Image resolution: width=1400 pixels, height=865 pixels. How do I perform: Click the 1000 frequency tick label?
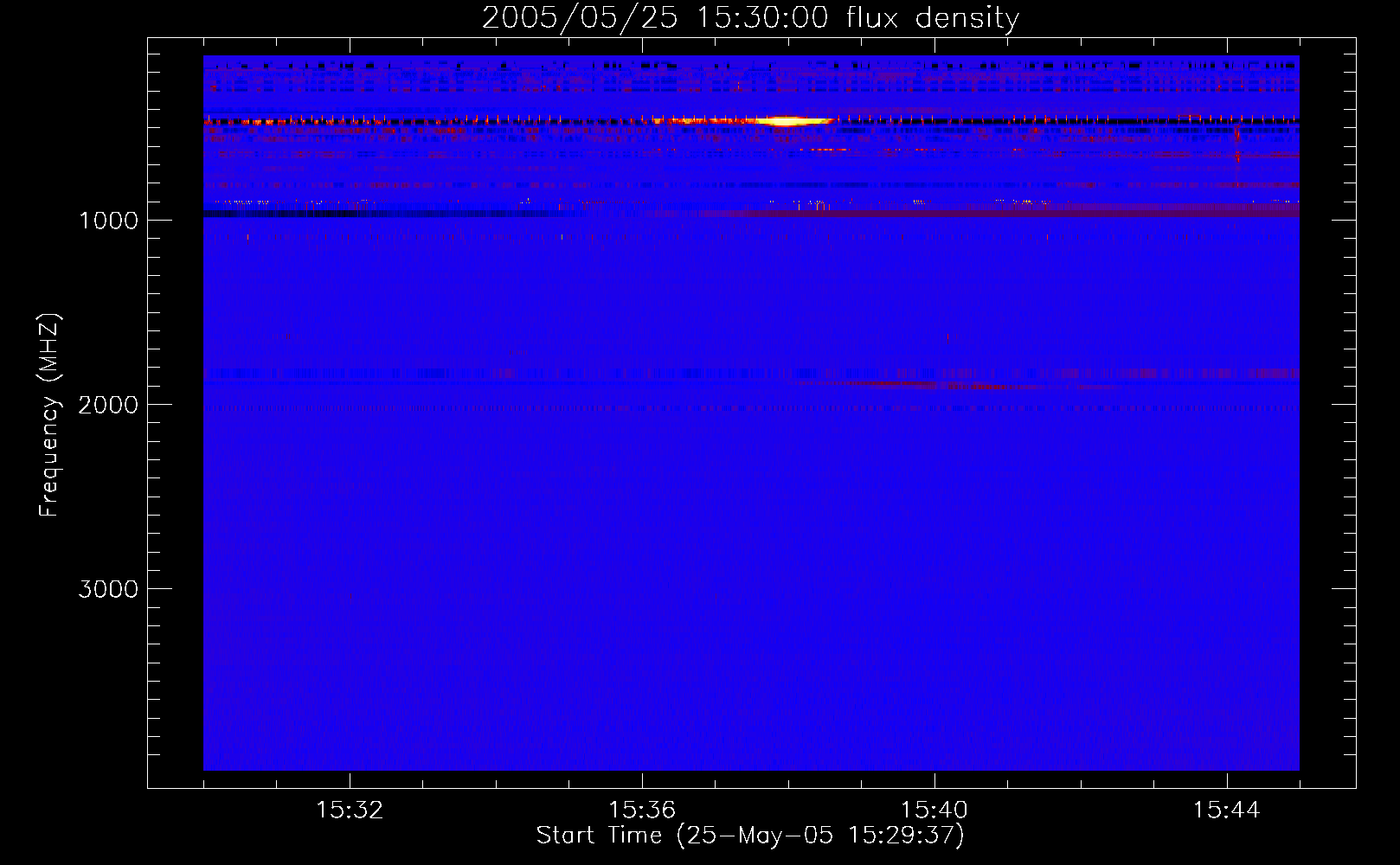click(108, 221)
